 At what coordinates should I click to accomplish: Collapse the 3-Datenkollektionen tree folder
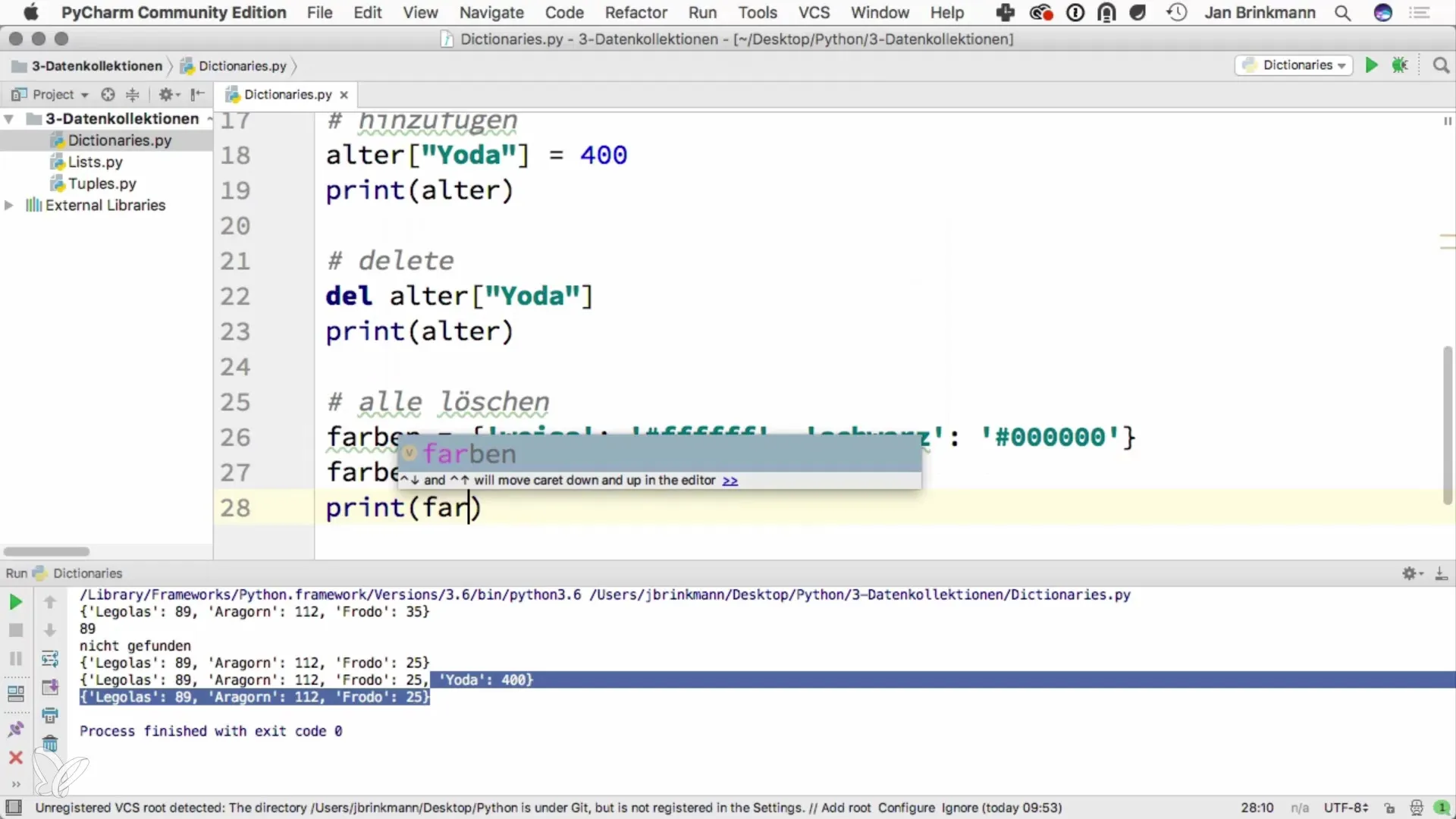(x=9, y=119)
